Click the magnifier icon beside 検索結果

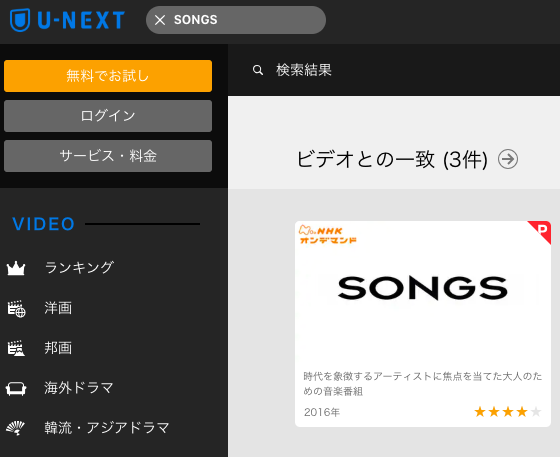[x=258, y=70]
